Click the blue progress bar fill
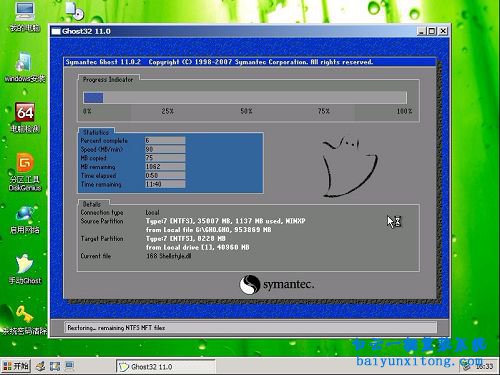The image size is (500, 375). click(x=93, y=98)
